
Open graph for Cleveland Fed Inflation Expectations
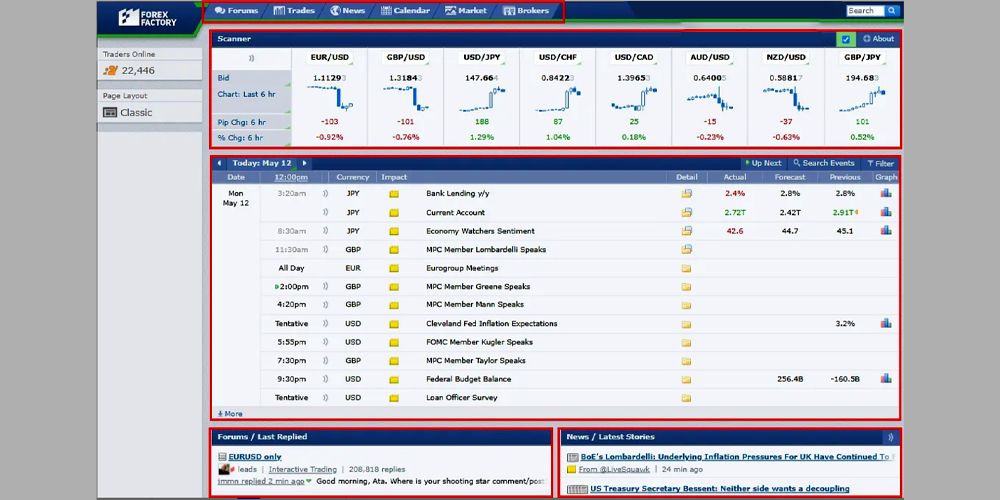click(886, 323)
